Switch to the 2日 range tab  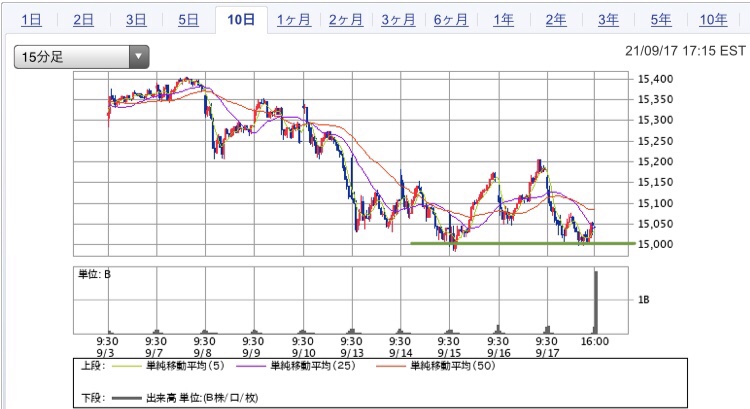(x=83, y=20)
